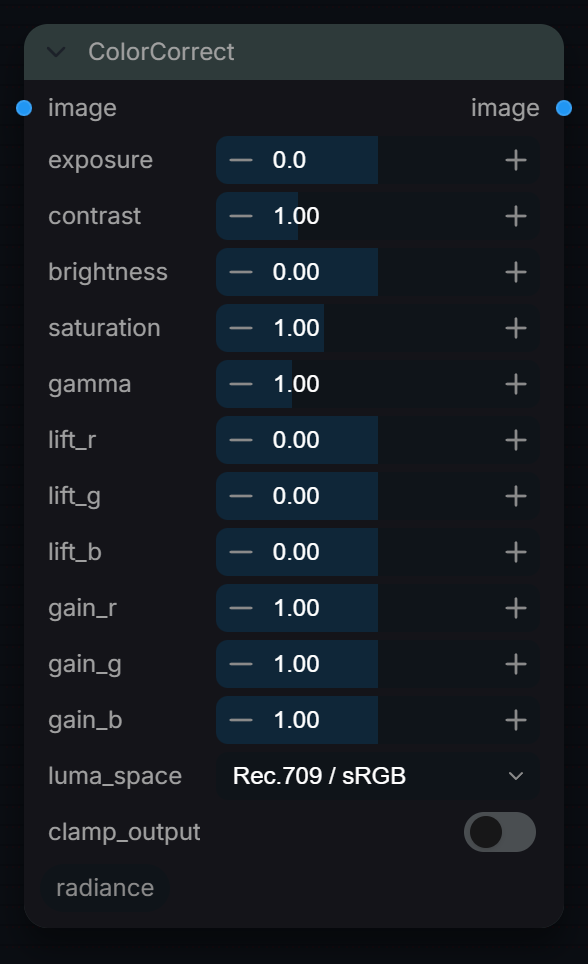This screenshot has width=588, height=964.
Task: Click the image input connector dot
Action: click(24, 108)
